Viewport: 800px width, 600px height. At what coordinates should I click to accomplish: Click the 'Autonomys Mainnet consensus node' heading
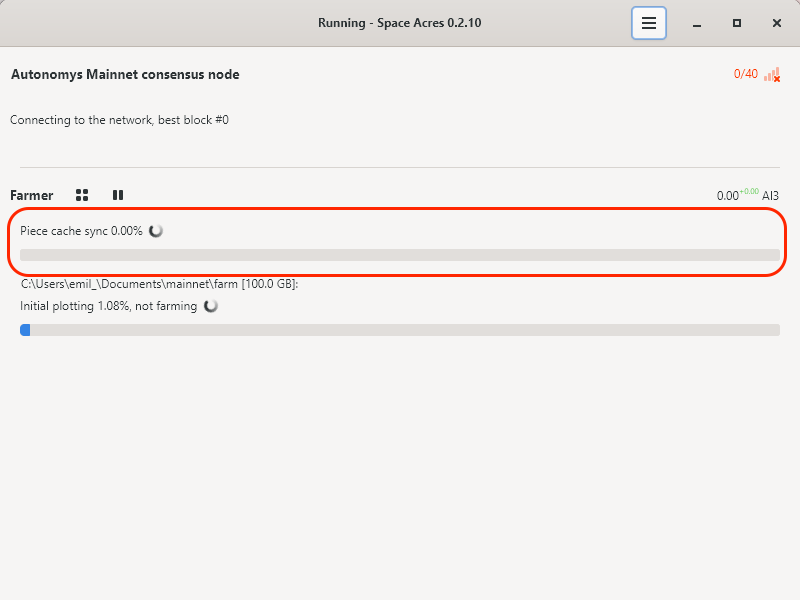(125, 75)
